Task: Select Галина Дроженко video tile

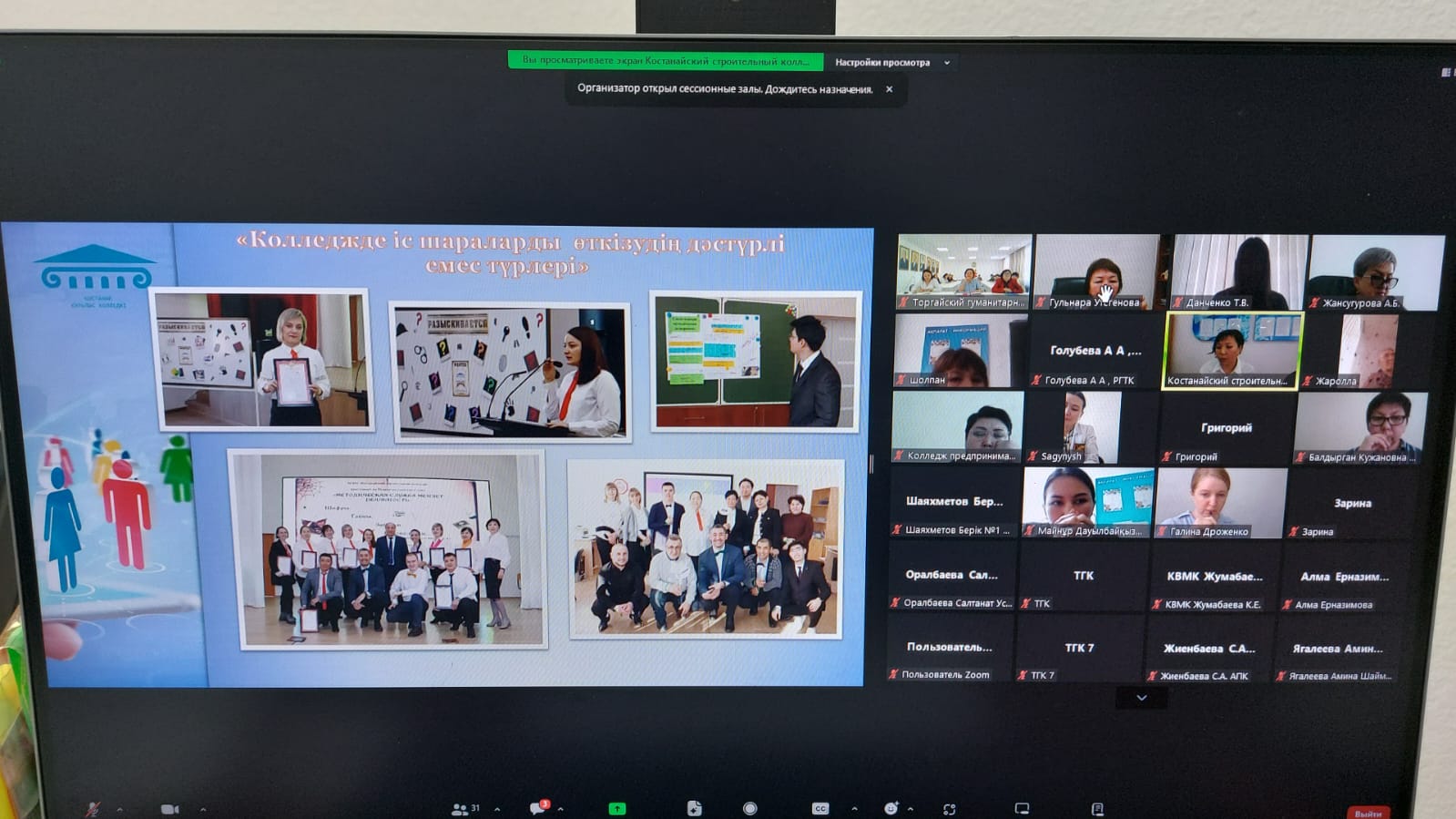Action: [1220, 503]
